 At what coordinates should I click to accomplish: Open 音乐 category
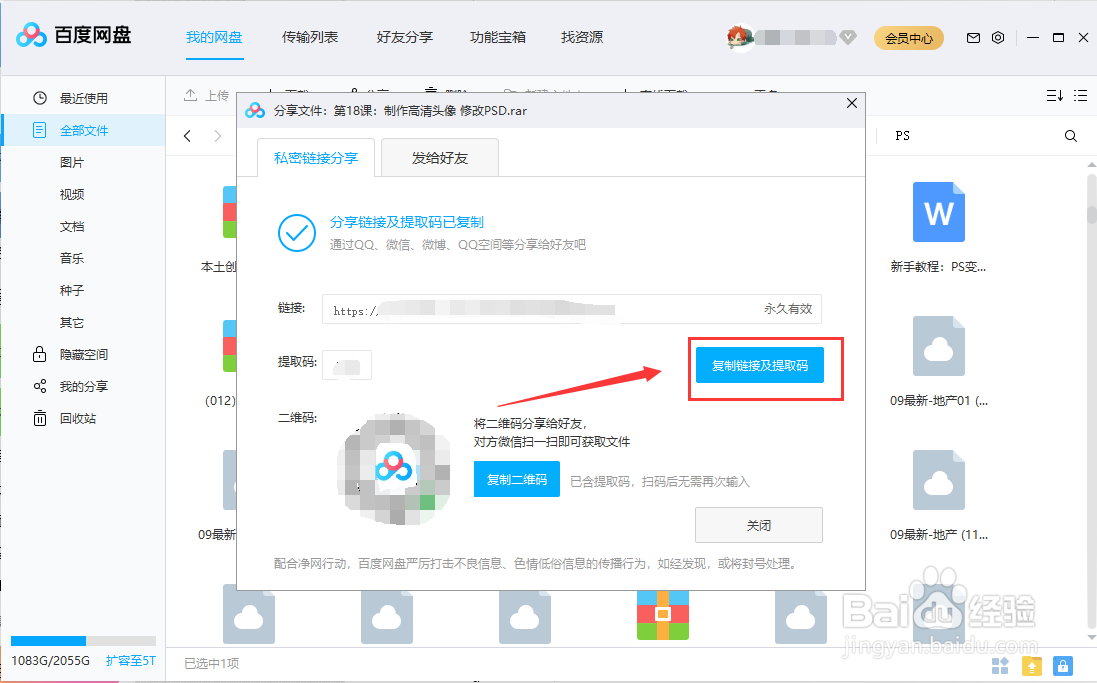[x=72, y=258]
